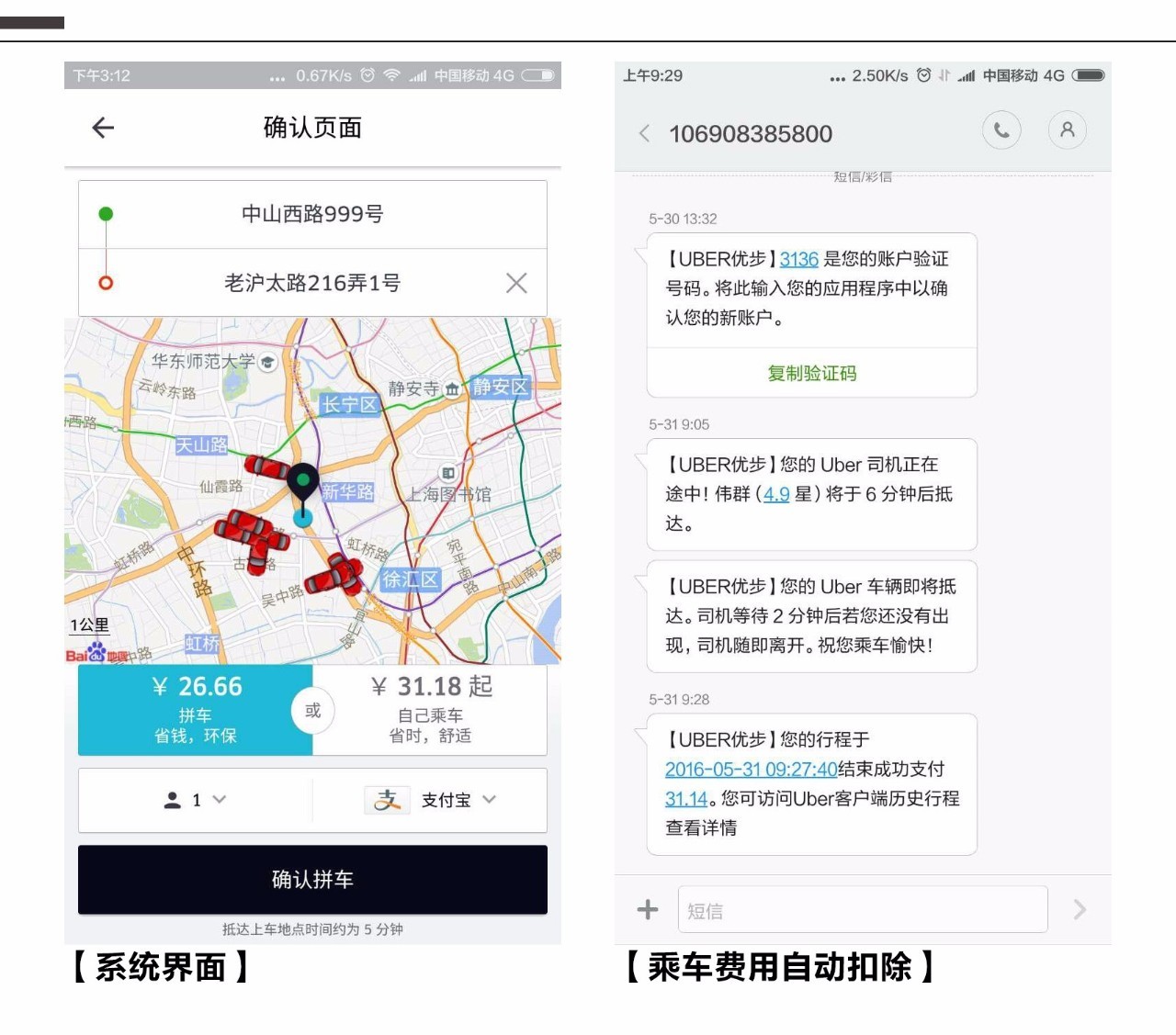Tap the passenger person icon
1176x1035 pixels.
tap(171, 800)
